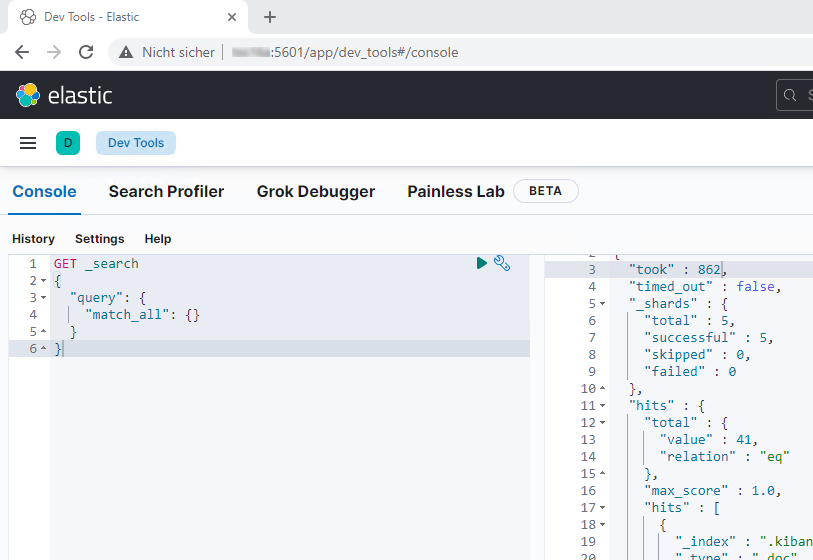This screenshot has width=813, height=560.
Task: Click the "timed_out" : false line
Action: point(705,287)
